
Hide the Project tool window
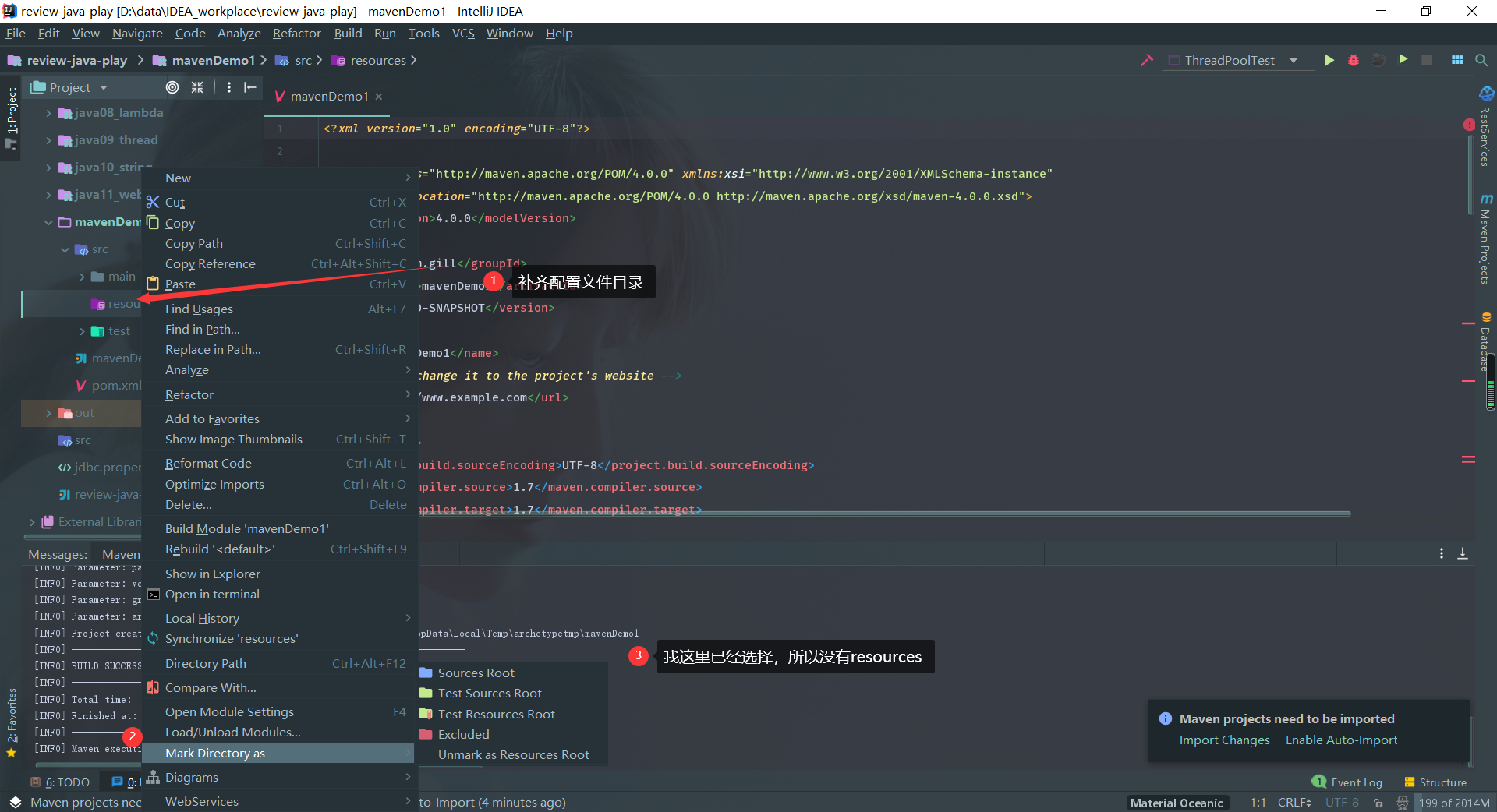point(249,87)
